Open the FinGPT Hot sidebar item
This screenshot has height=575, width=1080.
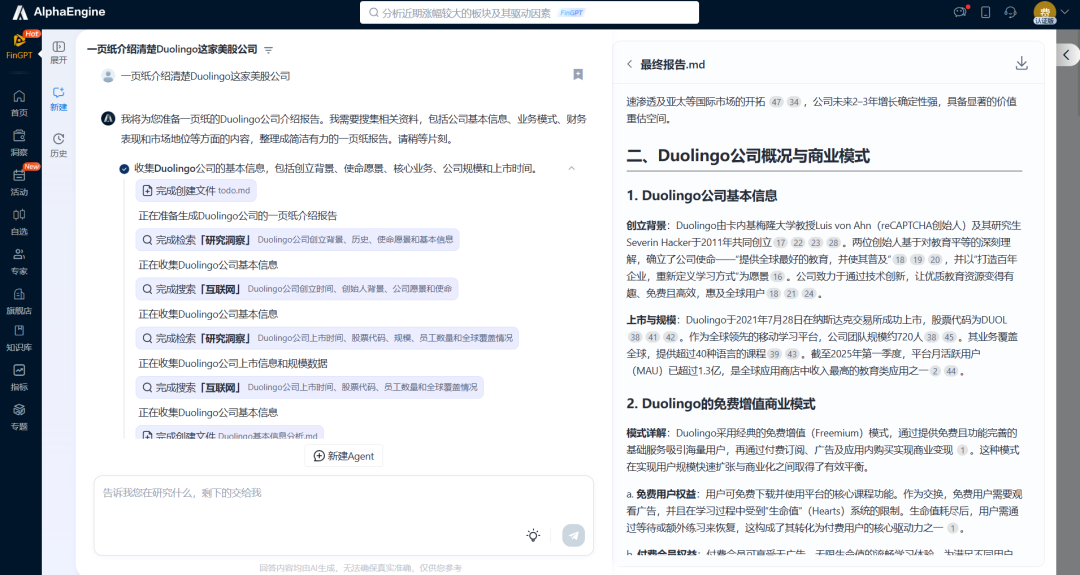point(19,46)
